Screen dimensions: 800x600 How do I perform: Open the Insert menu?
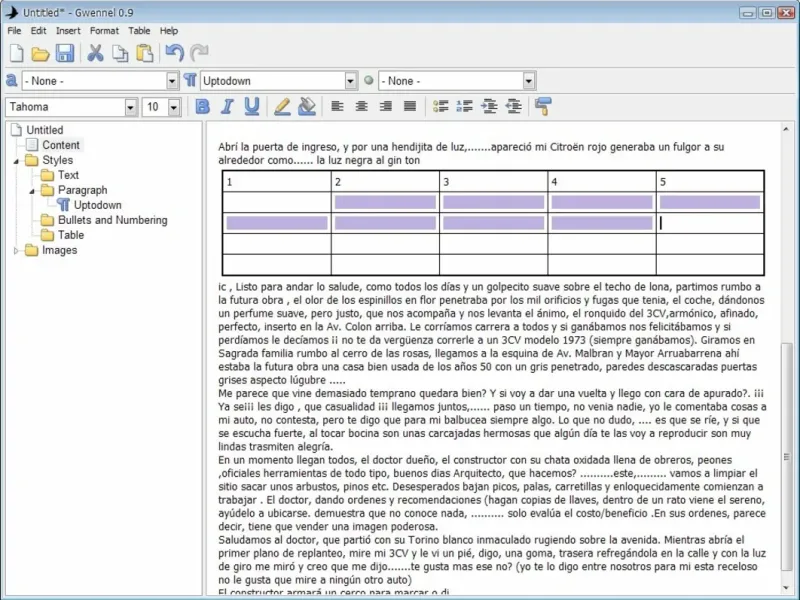pos(68,31)
